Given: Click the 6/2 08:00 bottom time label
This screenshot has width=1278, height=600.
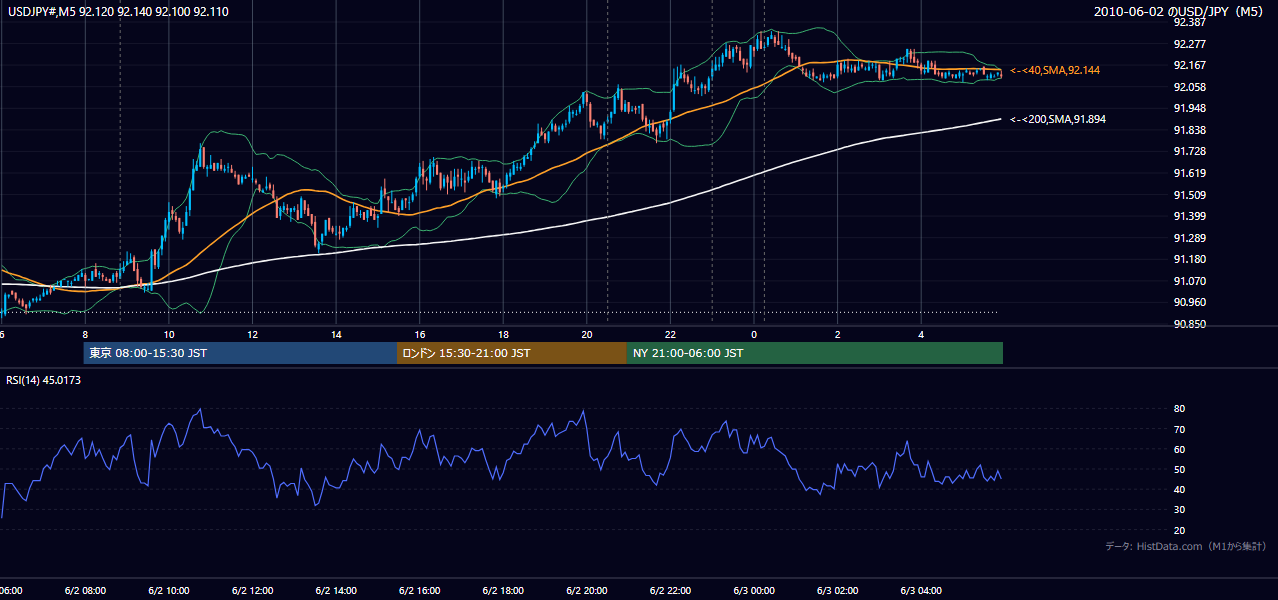Looking at the screenshot, I should point(85,591).
